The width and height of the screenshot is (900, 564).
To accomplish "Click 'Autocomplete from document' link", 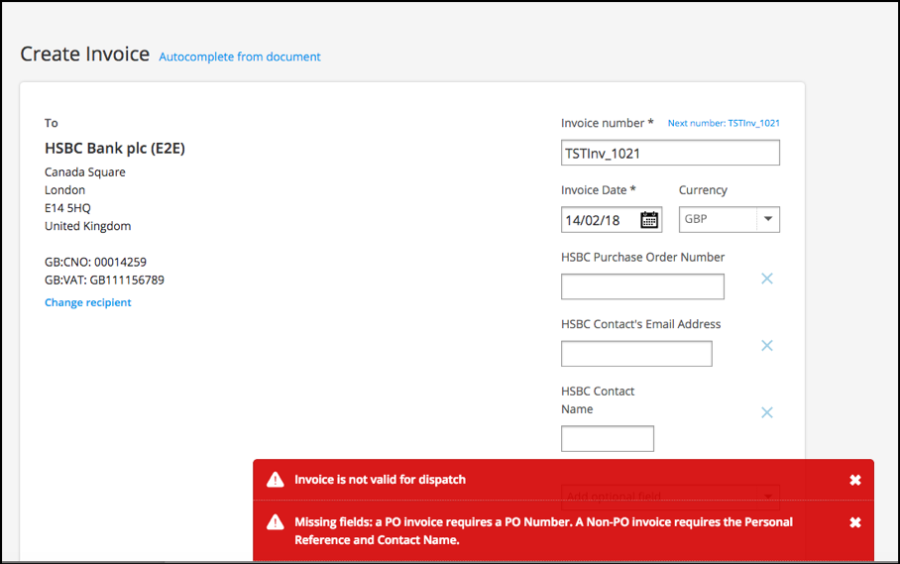I will tap(240, 57).
